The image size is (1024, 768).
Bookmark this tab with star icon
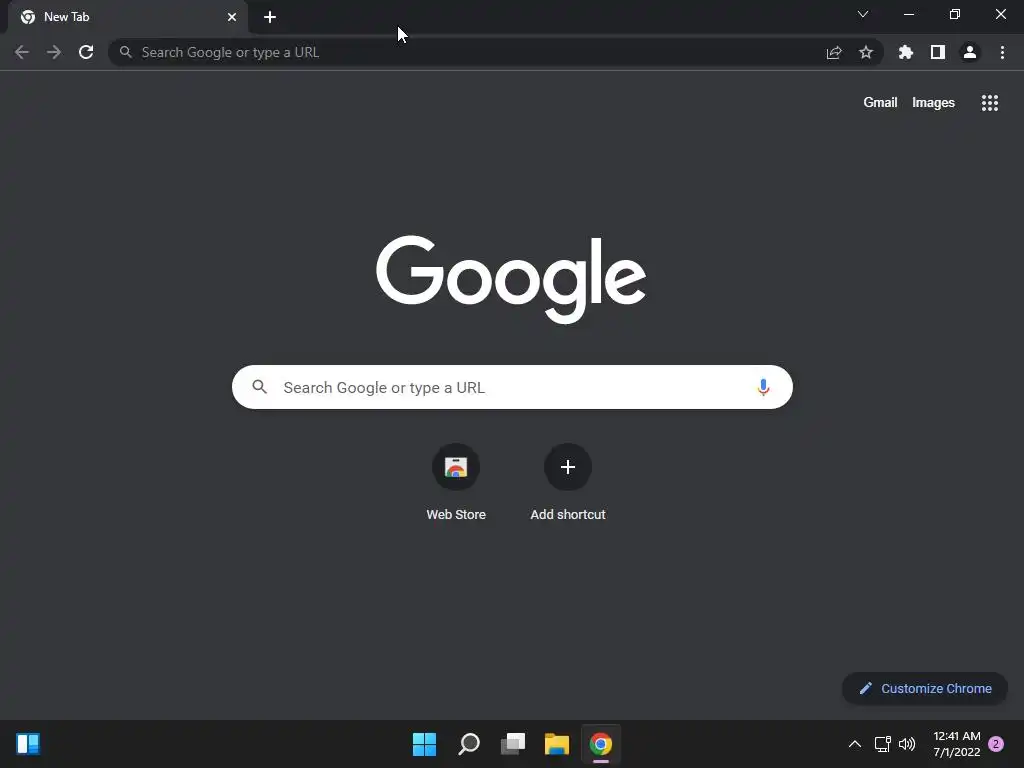point(866,52)
